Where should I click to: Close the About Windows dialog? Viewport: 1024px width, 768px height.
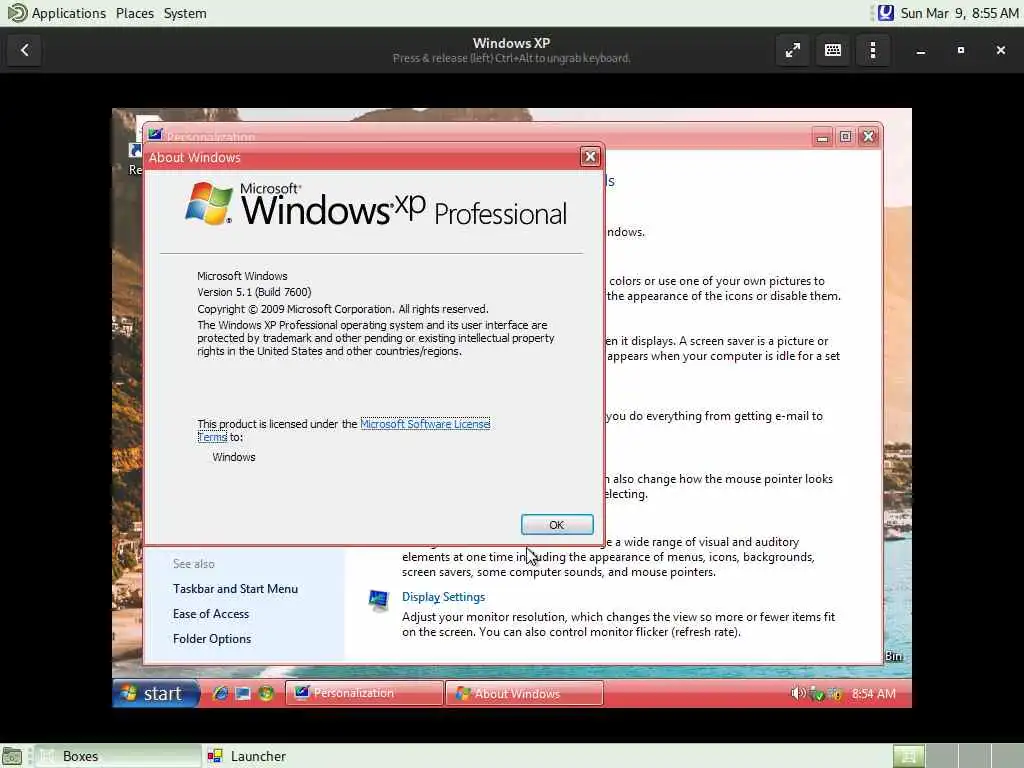tap(590, 157)
